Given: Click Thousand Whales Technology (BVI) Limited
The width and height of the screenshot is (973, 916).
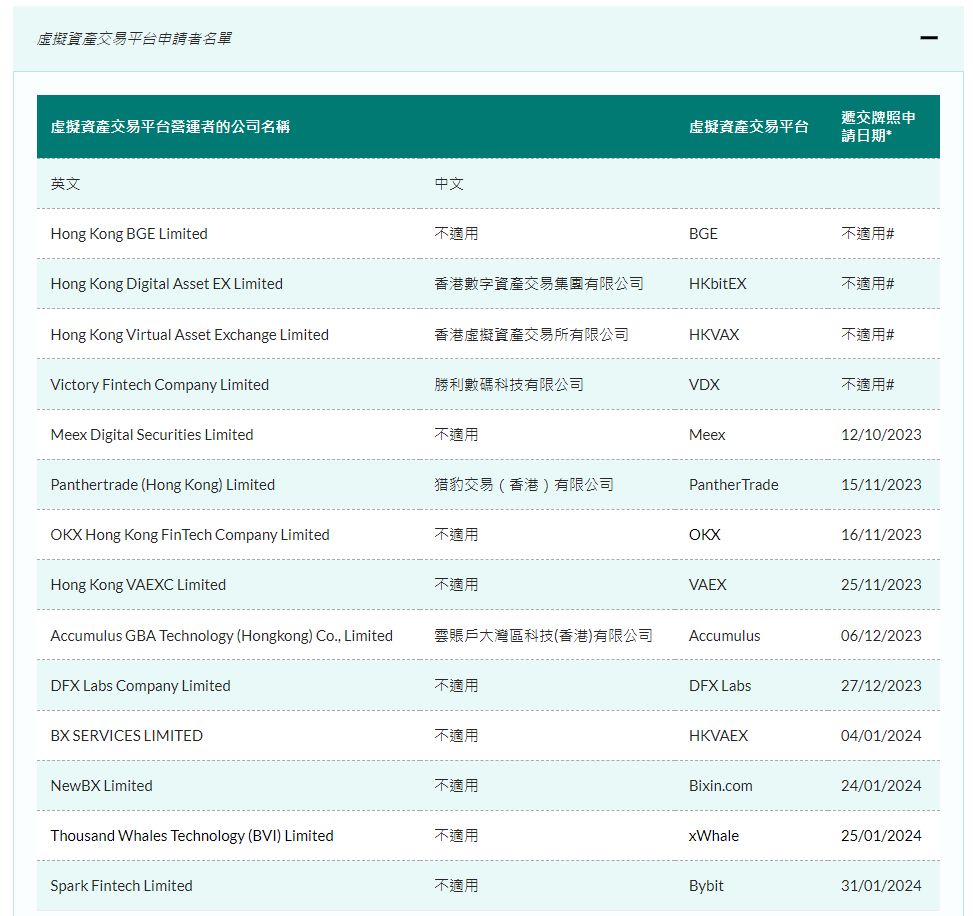Looking at the screenshot, I should point(192,836).
